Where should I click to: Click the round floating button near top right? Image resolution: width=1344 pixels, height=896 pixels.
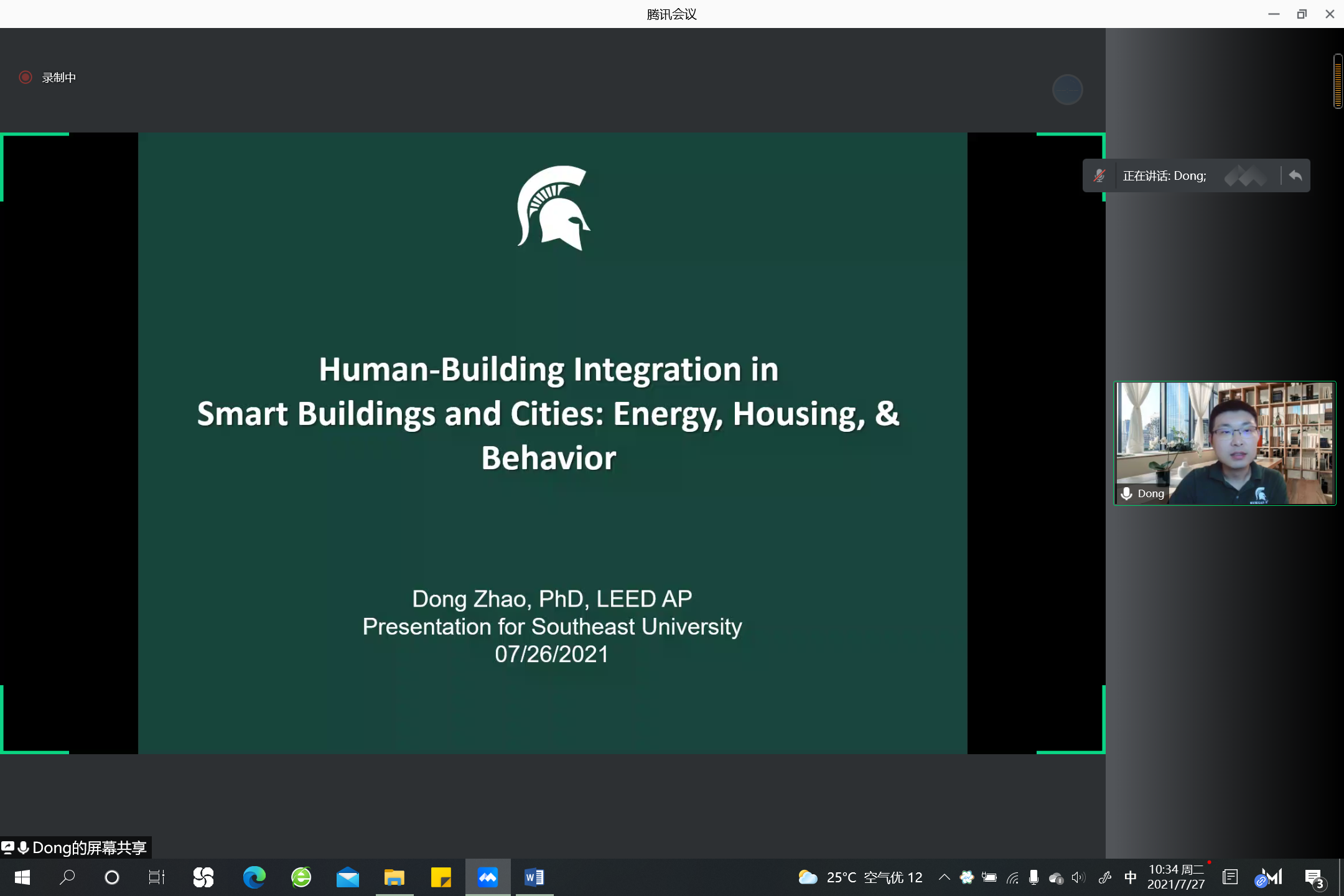1067,90
